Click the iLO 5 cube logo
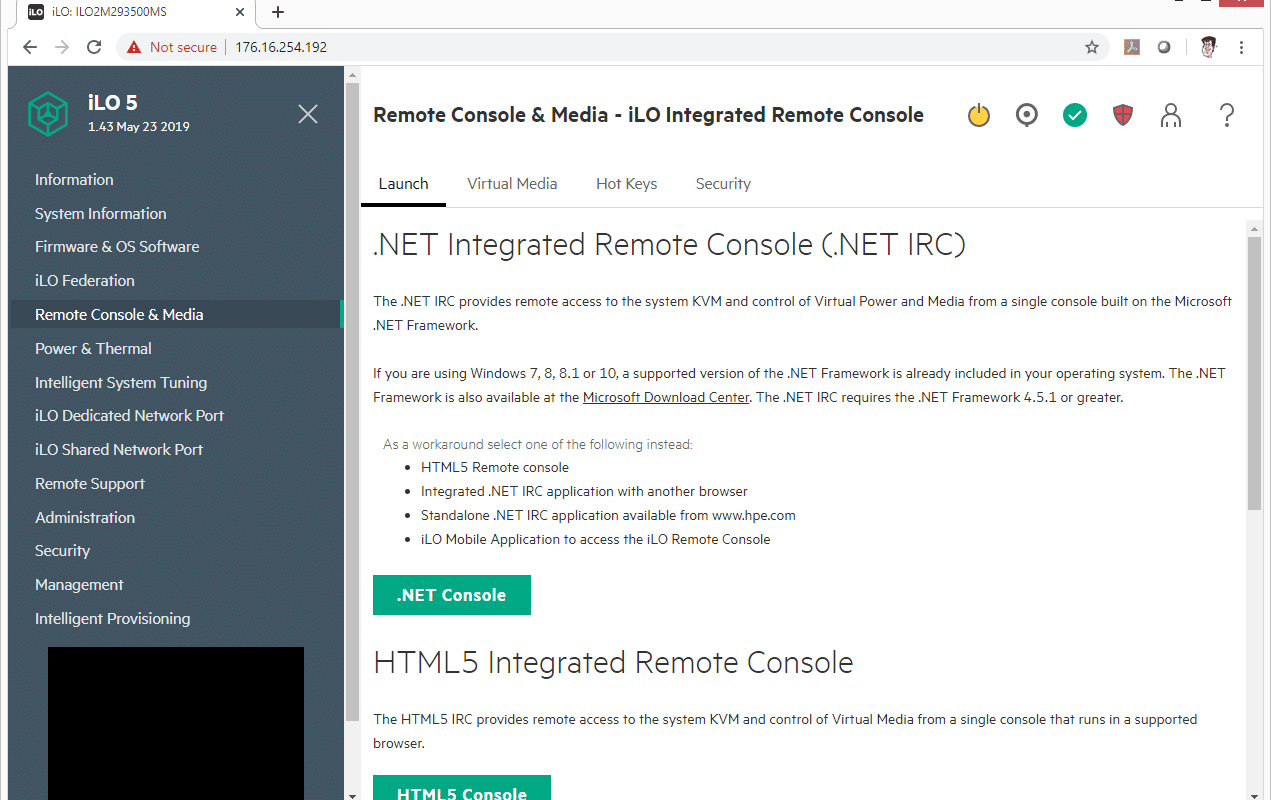Screen dimensions: 1271x800 tap(47, 114)
